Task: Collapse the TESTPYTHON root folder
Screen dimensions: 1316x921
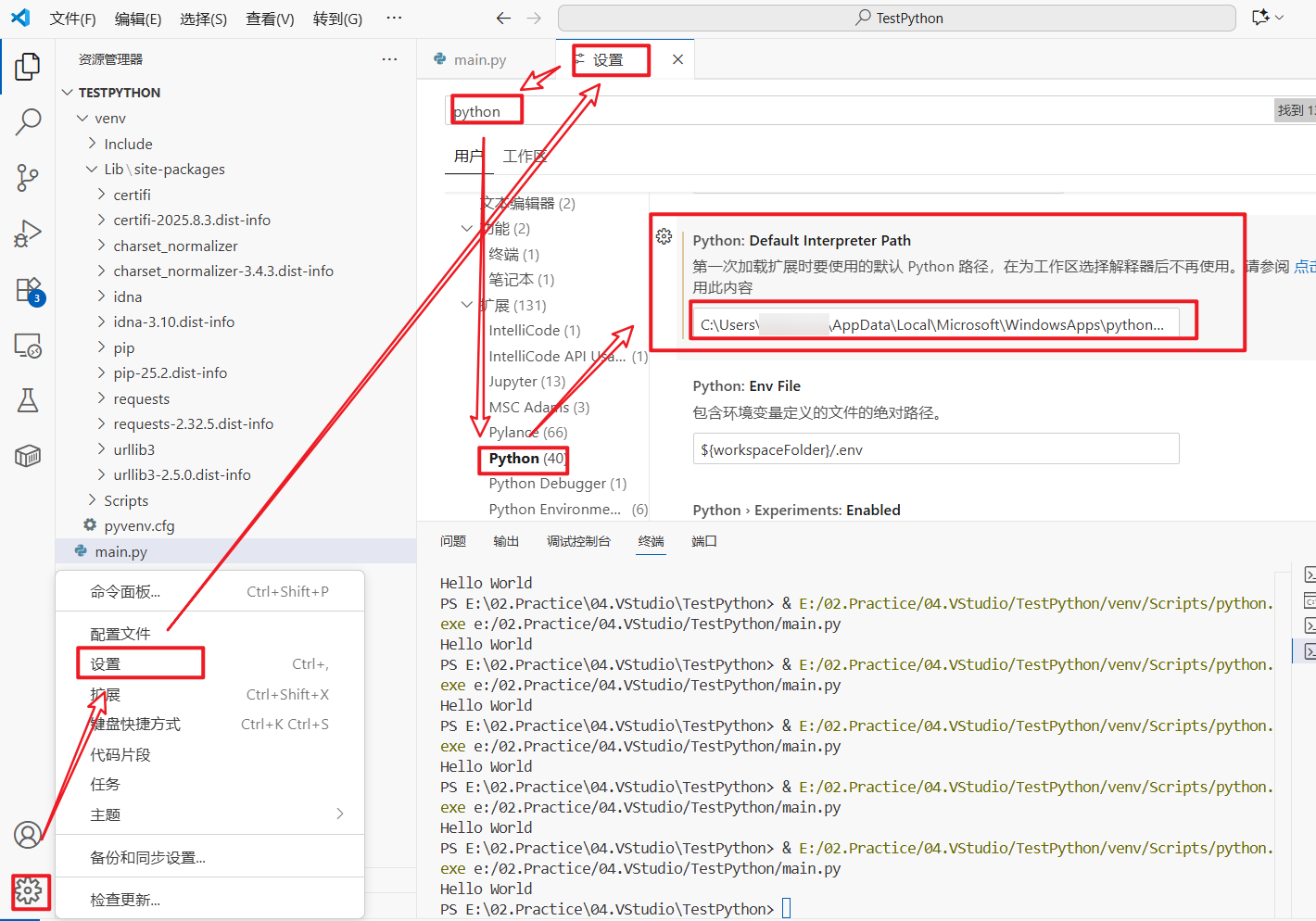Action: pos(67,93)
